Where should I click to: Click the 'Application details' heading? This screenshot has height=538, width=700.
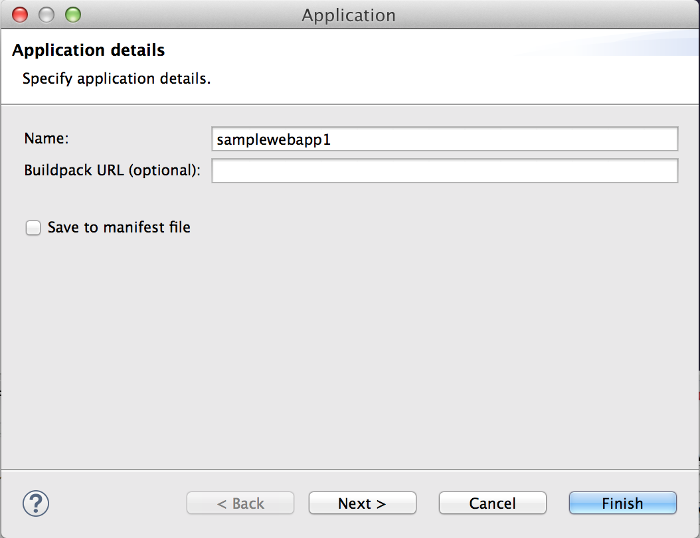88,50
